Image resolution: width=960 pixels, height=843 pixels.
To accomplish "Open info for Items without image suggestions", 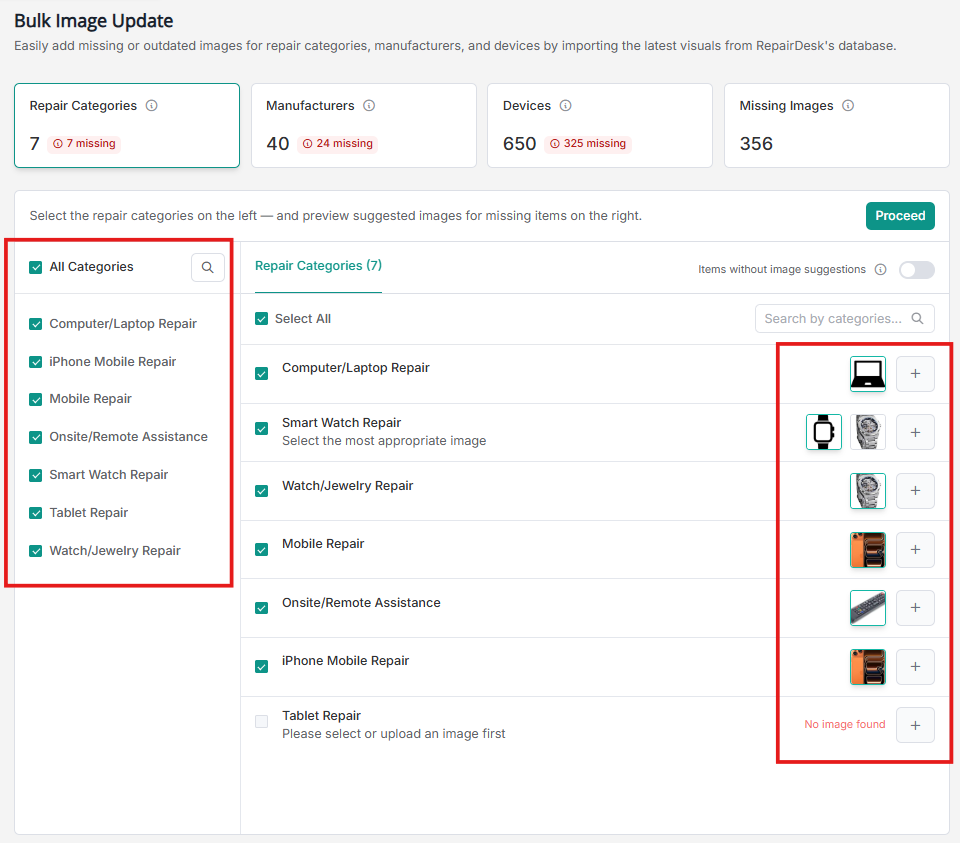I will (x=881, y=269).
